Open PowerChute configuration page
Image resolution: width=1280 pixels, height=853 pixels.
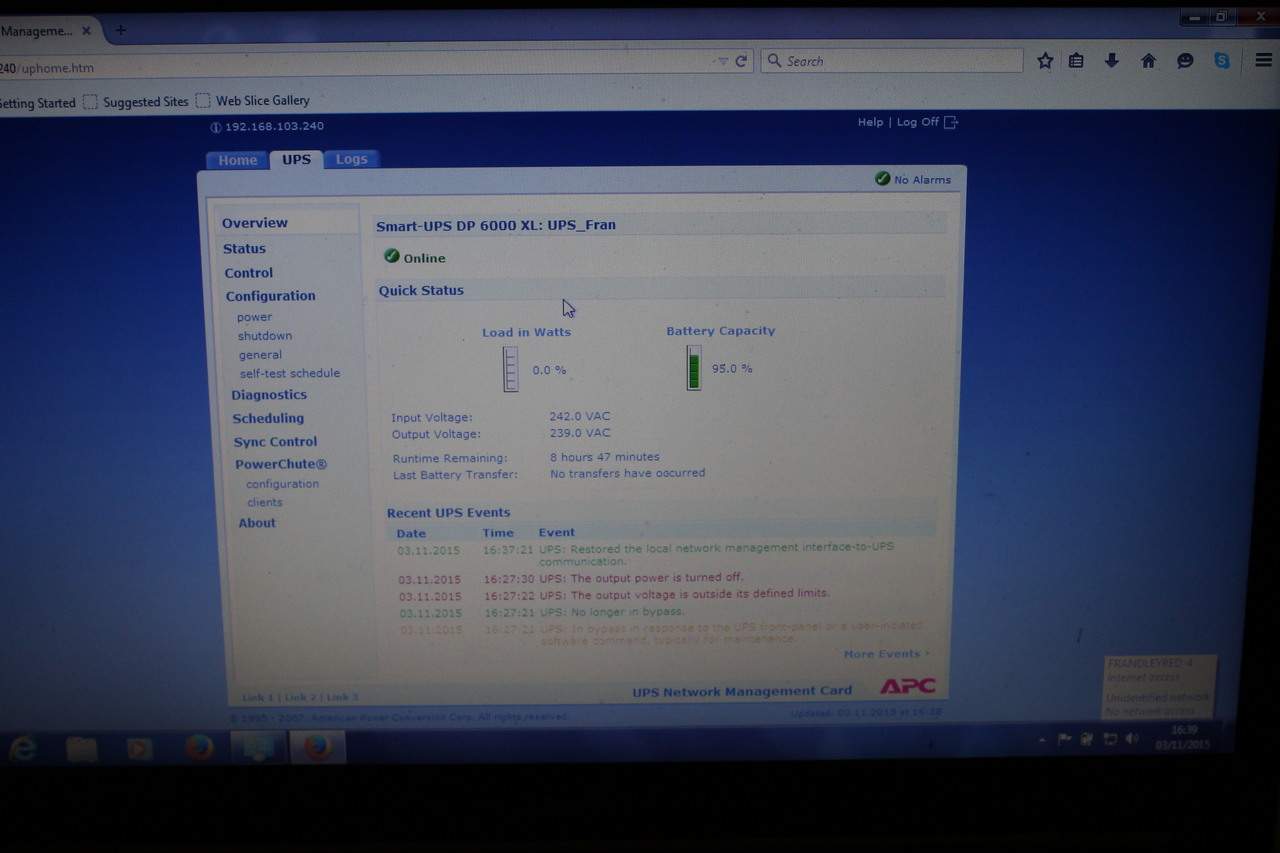tap(283, 484)
